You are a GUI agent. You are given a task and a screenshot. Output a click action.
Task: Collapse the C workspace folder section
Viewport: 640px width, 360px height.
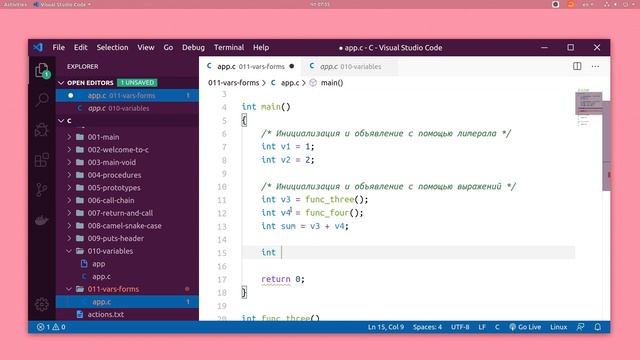pyautogui.click(x=61, y=121)
